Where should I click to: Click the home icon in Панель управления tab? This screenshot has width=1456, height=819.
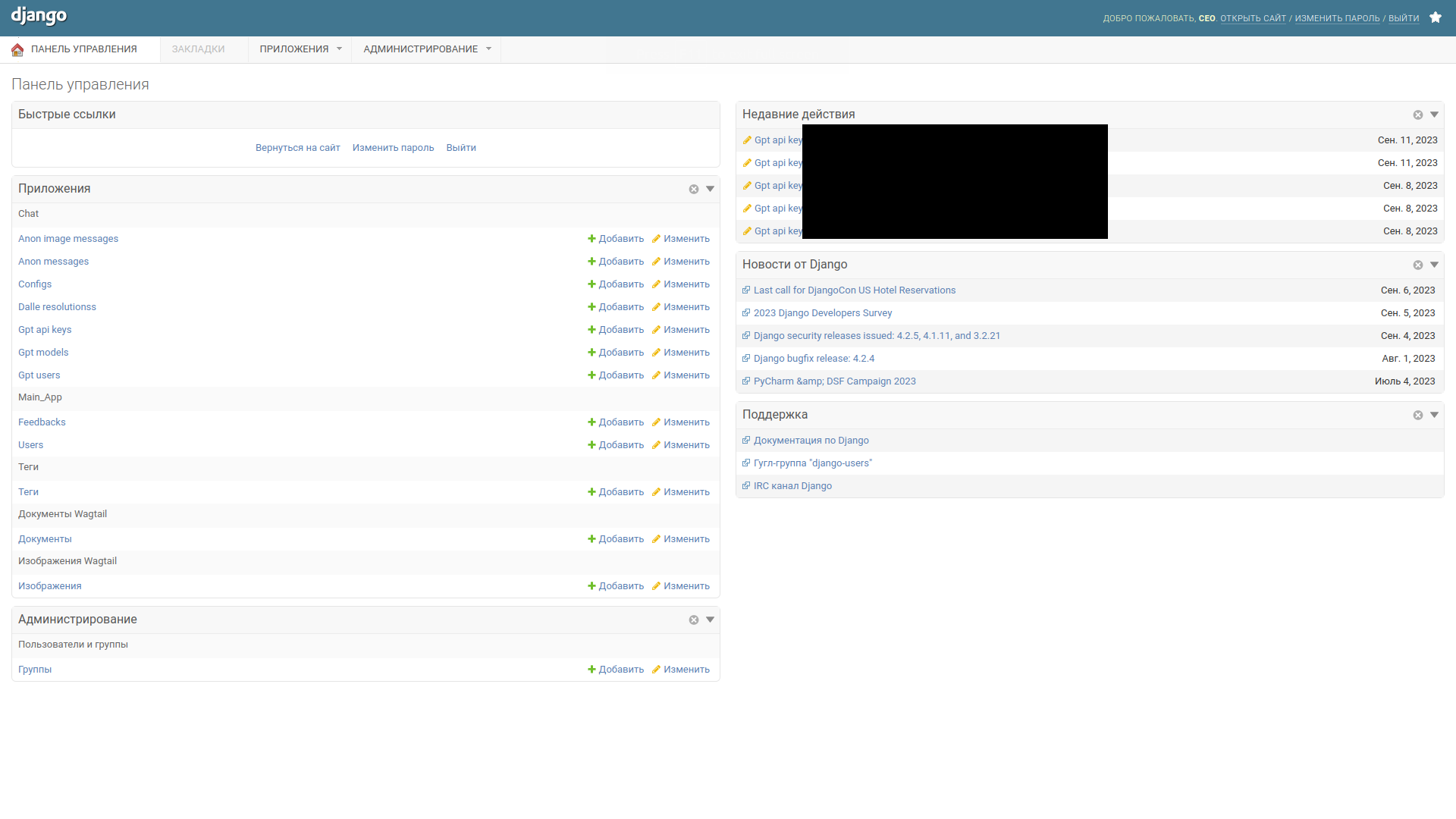[17, 49]
